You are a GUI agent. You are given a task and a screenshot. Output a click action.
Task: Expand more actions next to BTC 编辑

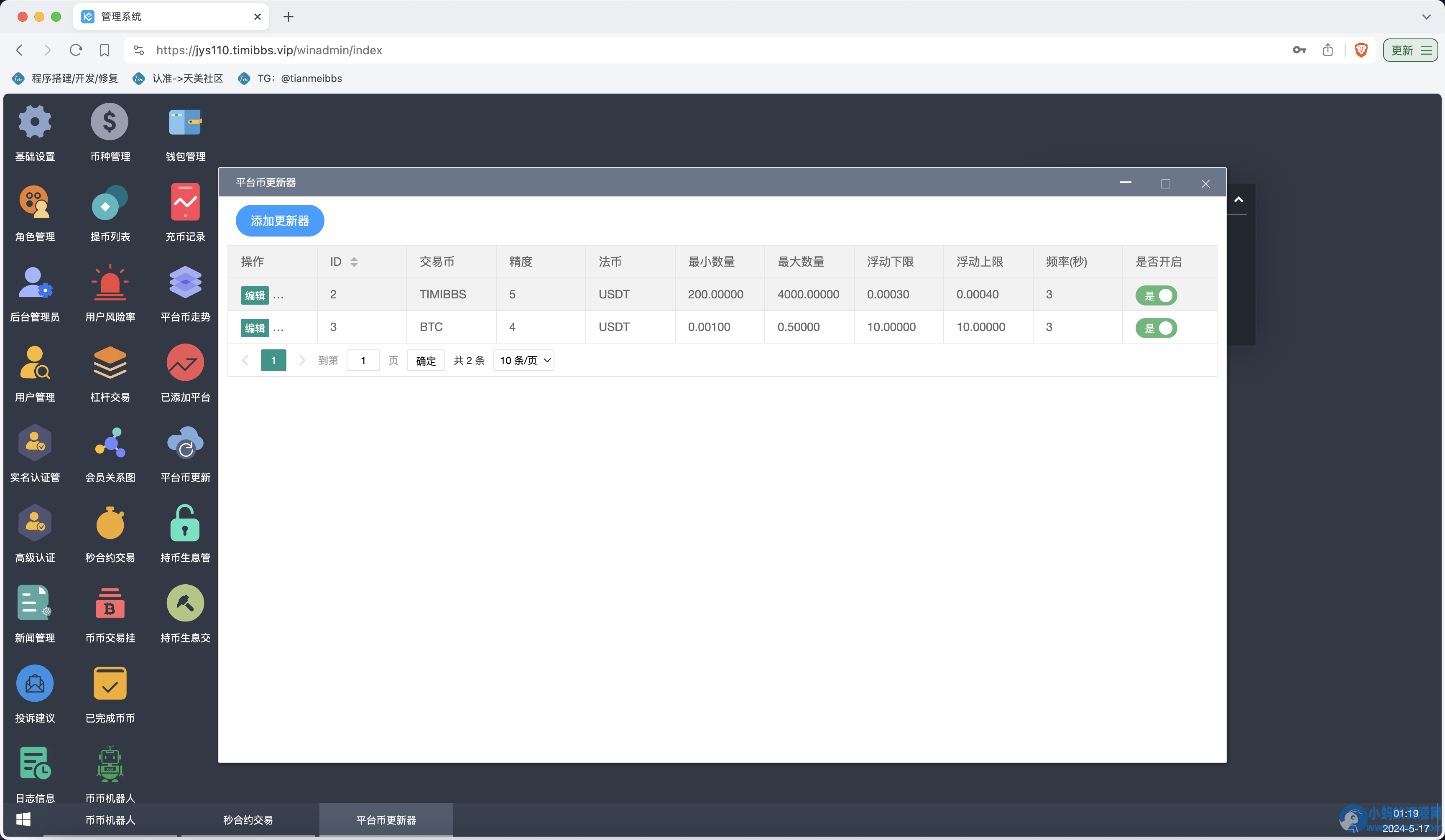[x=278, y=329]
